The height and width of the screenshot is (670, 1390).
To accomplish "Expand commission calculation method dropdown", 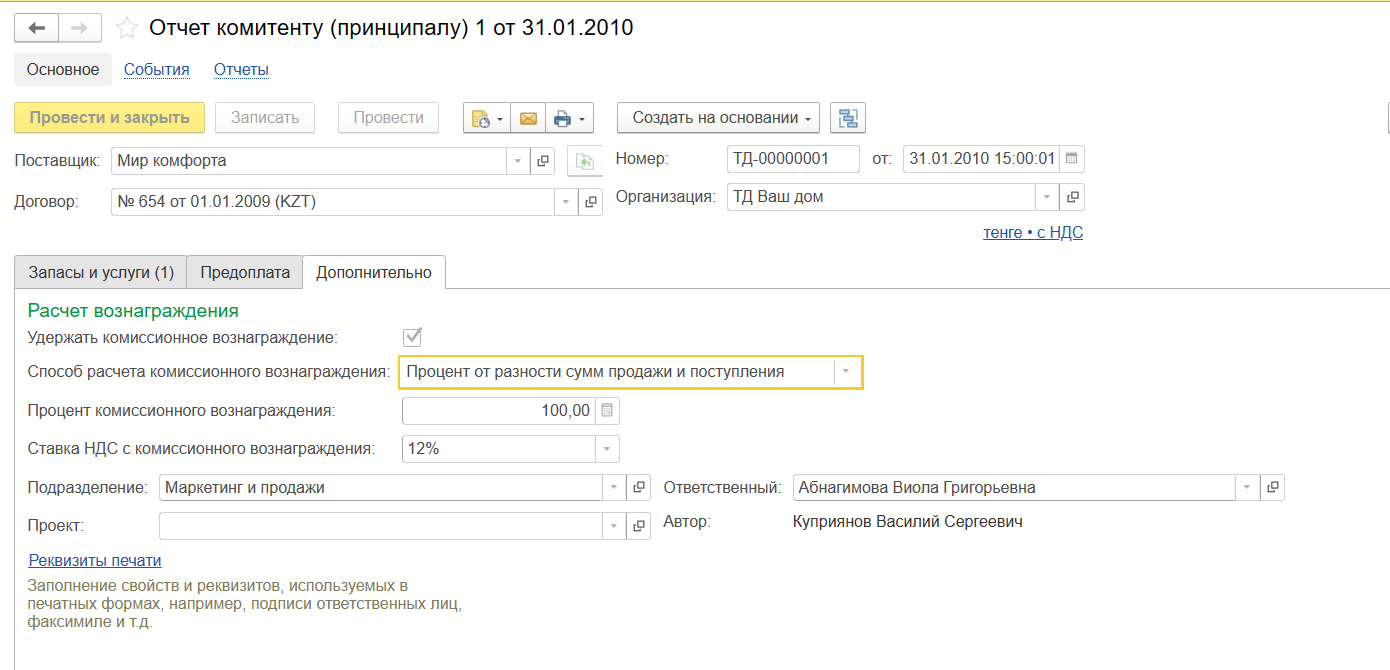I will point(846,372).
